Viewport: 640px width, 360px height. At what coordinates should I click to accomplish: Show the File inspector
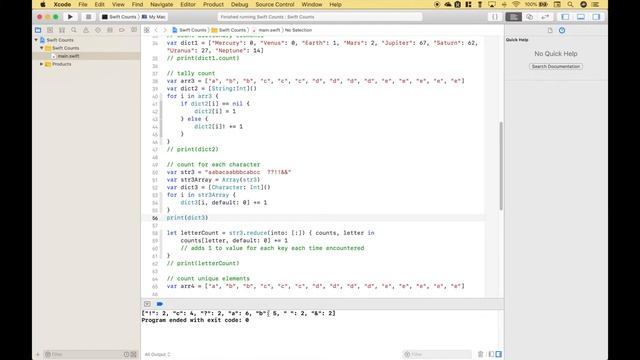[x=550, y=30]
